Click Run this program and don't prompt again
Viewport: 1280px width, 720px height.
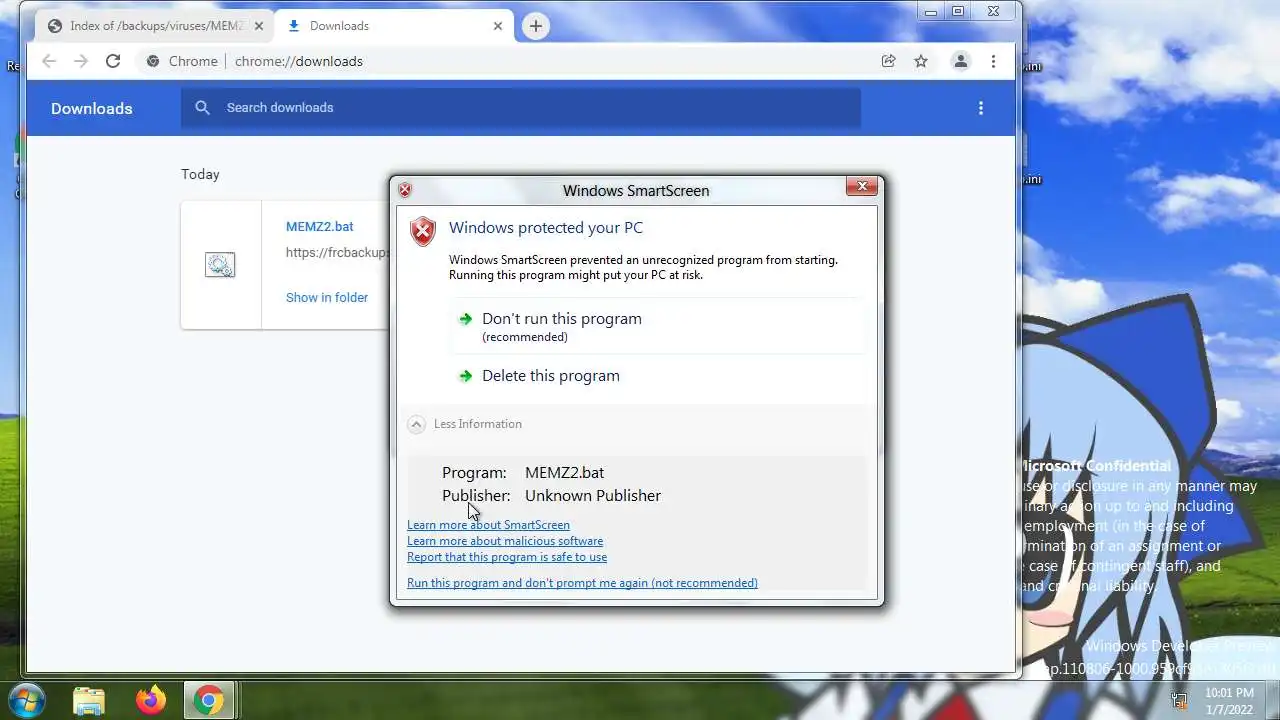pyautogui.click(x=582, y=583)
